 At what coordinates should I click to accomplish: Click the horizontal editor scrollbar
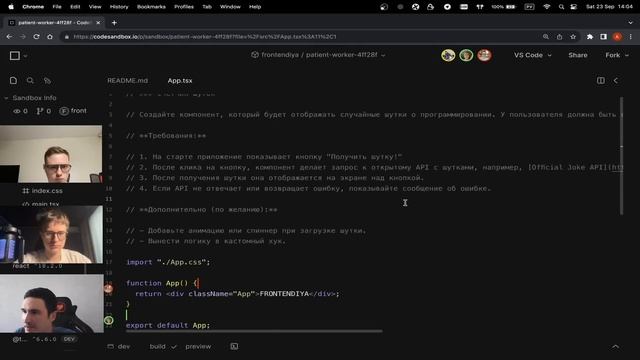tap(254, 331)
